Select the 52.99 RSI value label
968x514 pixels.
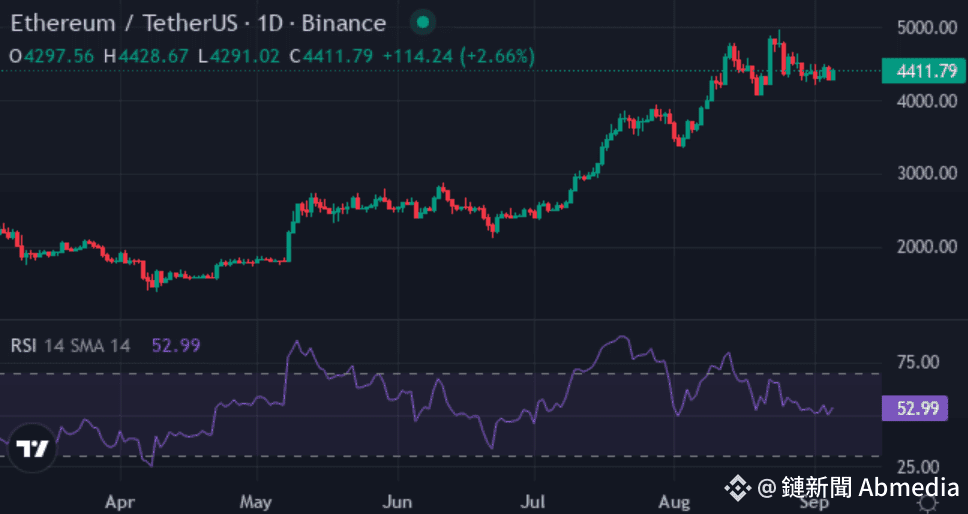[914, 408]
